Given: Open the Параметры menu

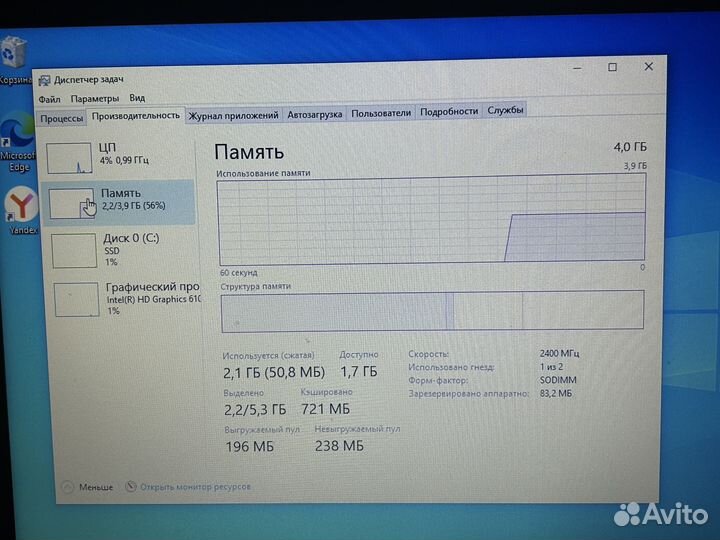Looking at the screenshot, I should [x=95, y=99].
